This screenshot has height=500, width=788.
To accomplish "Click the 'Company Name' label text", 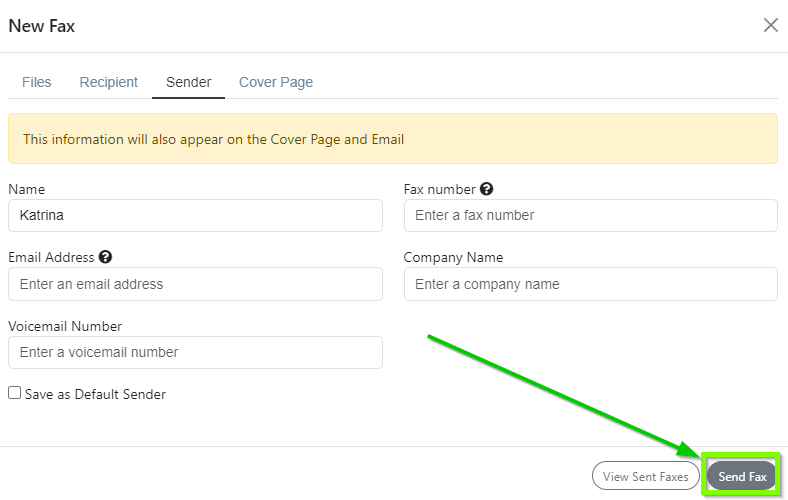I will coord(453,257).
